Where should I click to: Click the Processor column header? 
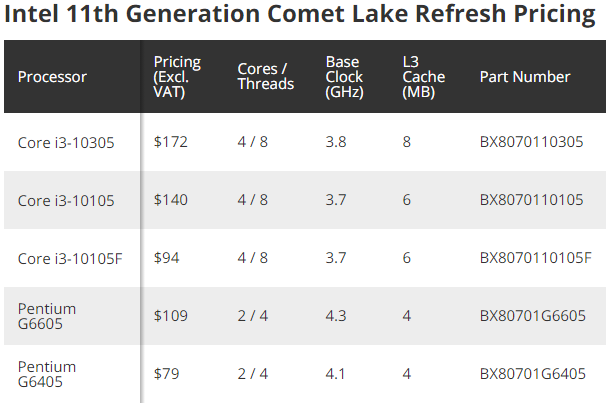52,77
